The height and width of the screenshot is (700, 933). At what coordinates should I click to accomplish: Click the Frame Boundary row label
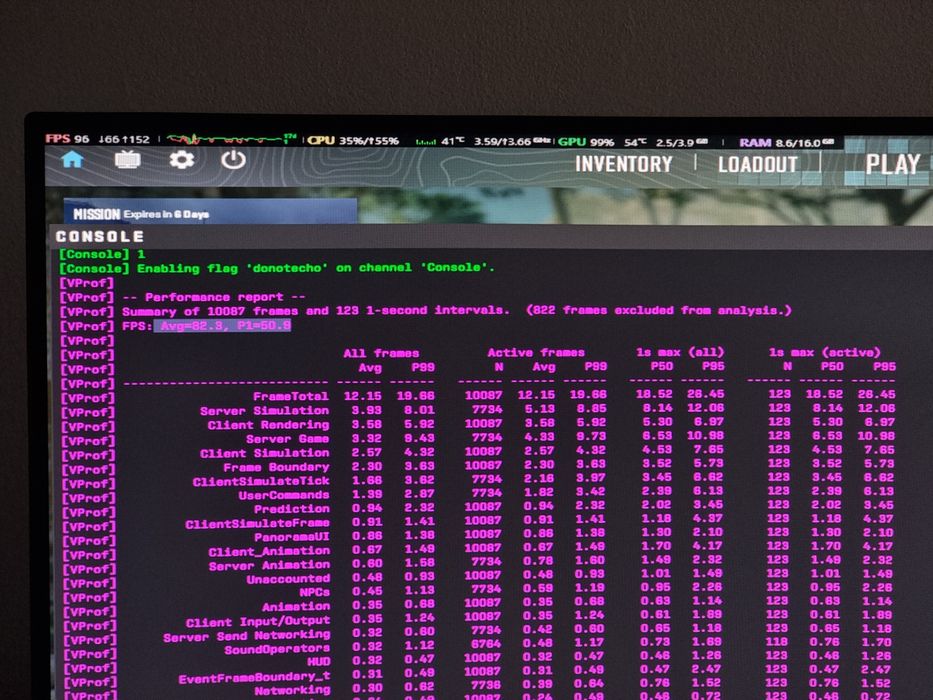276,467
